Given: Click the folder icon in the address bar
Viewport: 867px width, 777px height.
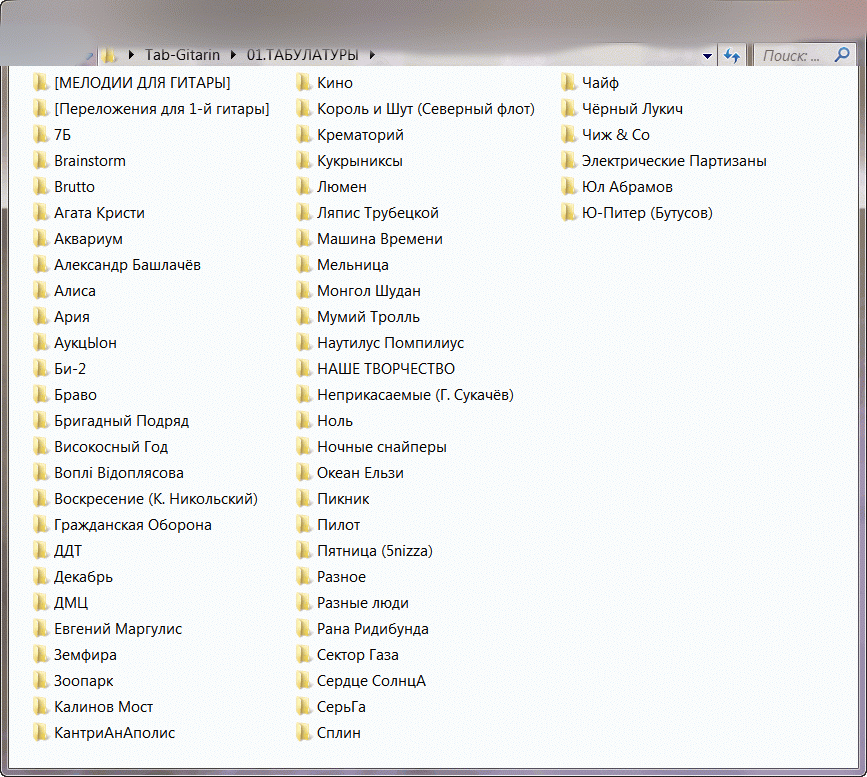Looking at the screenshot, I should tap(109, 55).
